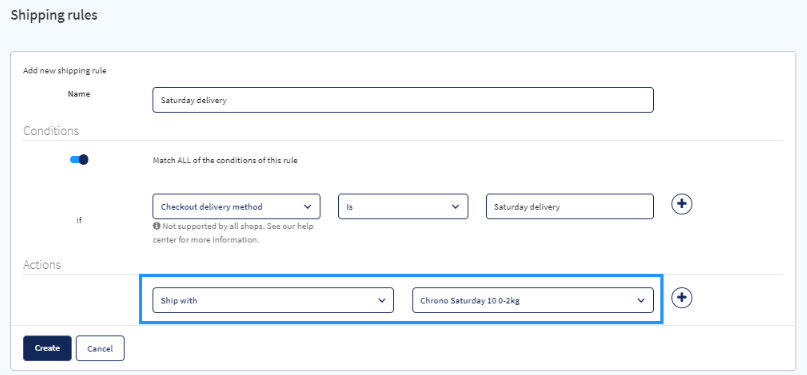Viewport: 807px width, 375px height.
Task: Click the info icon before 'Not supported by all shops'
Action: (x=156, y=226)
